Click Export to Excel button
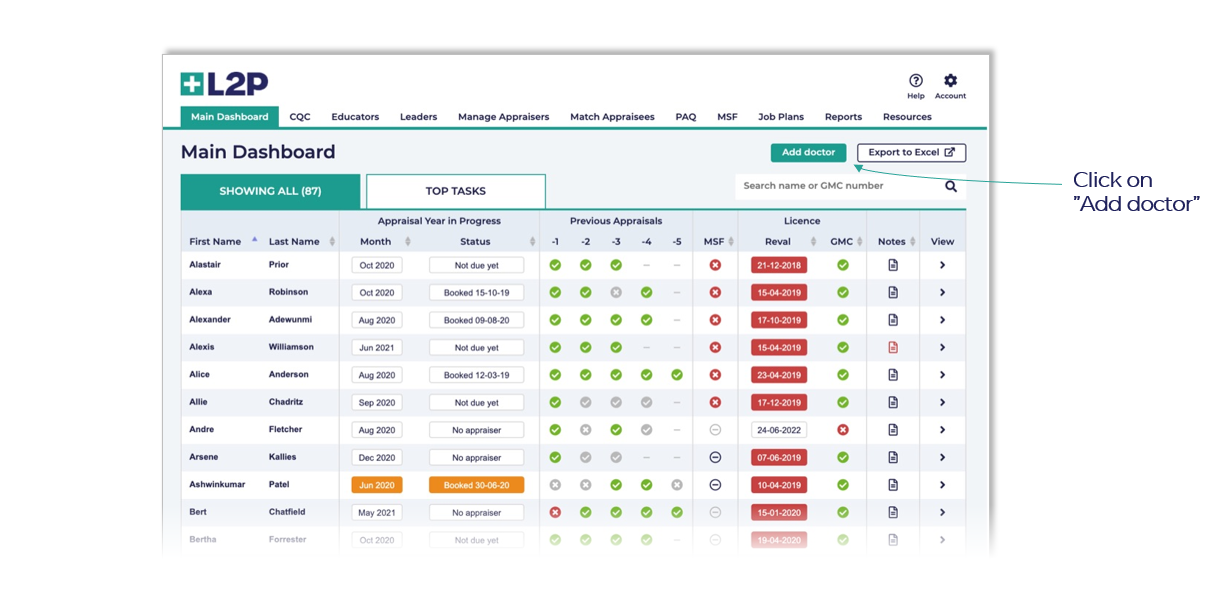The image size is (1226, 601). click(911, 153)
